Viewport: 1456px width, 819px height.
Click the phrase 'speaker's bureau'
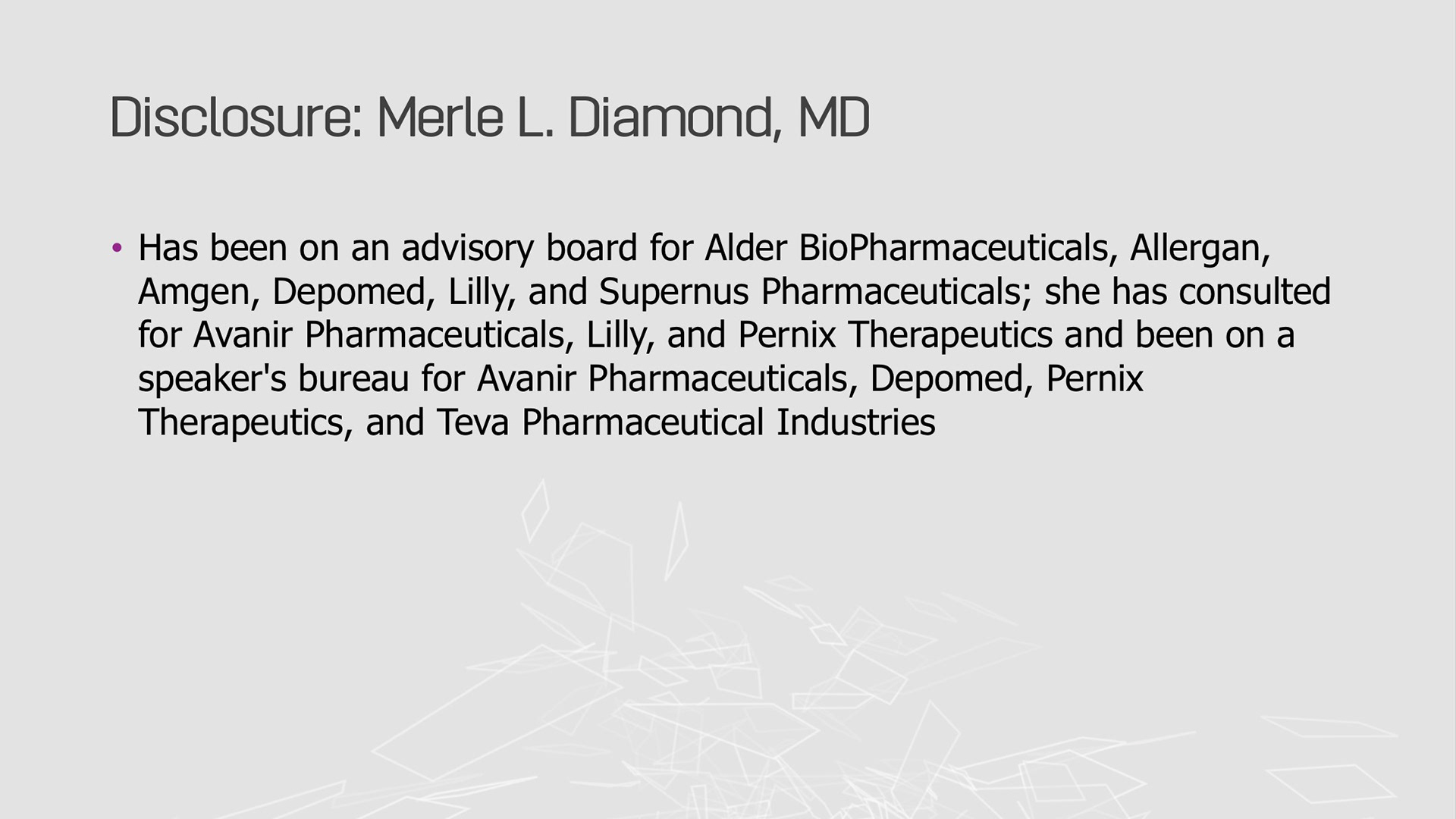click(x=274, y=378)
